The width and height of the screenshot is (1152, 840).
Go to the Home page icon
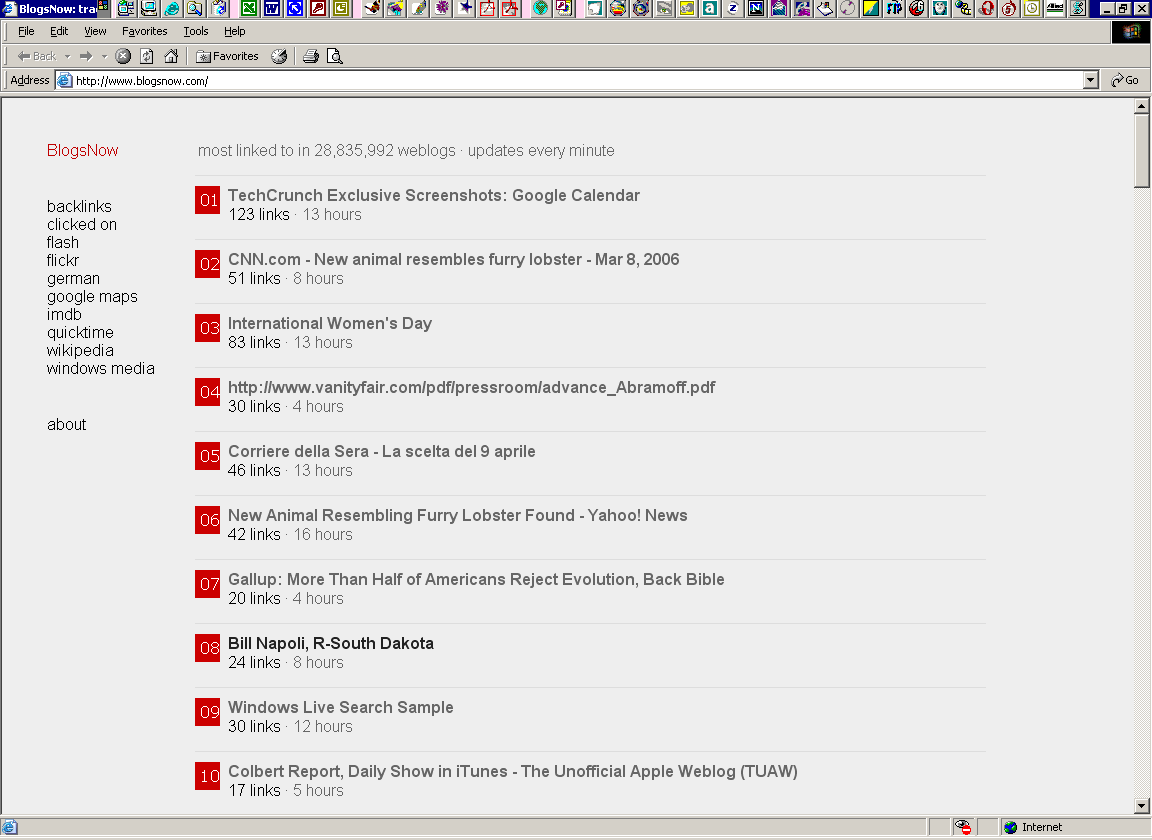coord(171,56)
